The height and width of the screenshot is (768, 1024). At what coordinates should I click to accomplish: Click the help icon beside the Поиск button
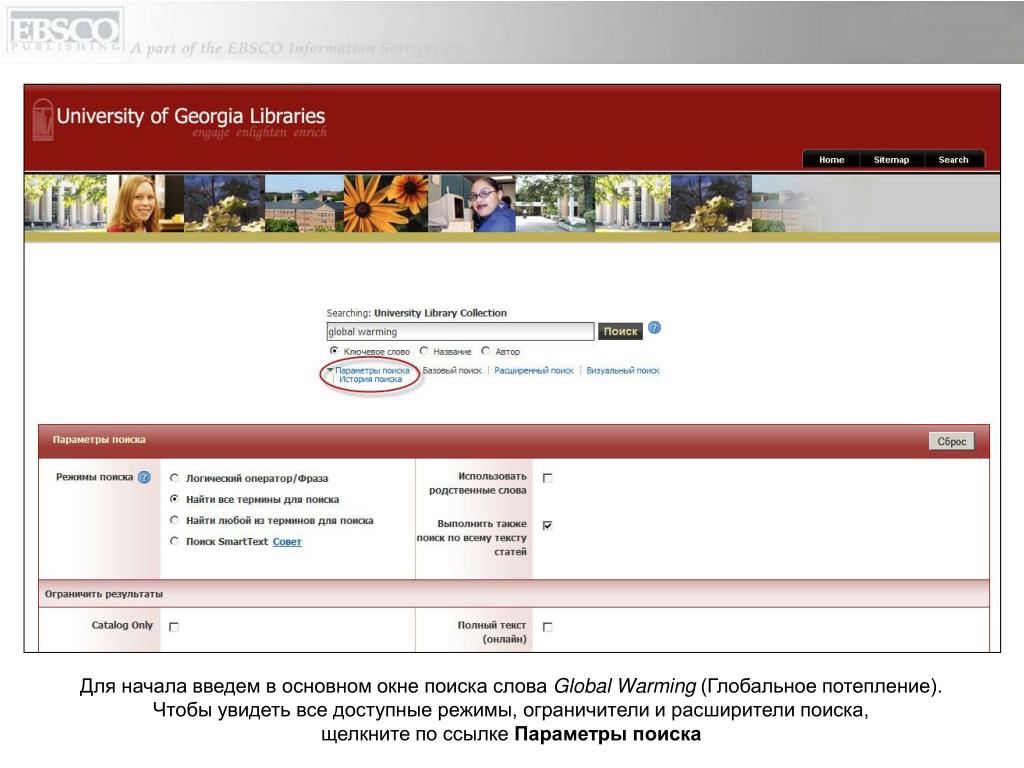click(654, 328)
